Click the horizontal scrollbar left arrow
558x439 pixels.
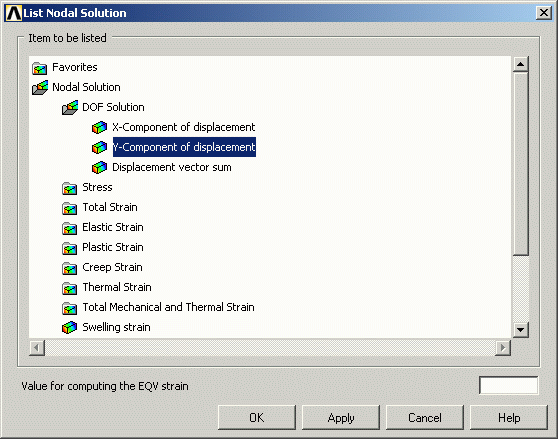tap(37, 348)
